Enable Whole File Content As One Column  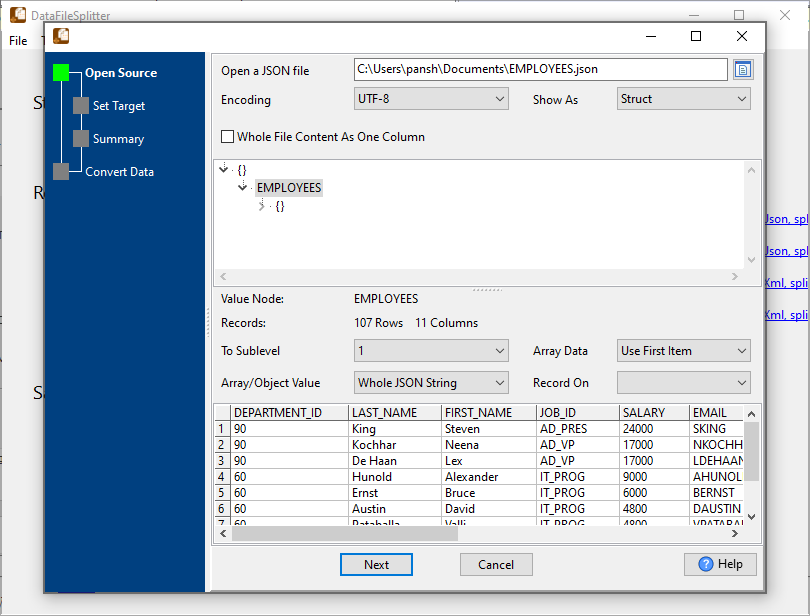226,137
